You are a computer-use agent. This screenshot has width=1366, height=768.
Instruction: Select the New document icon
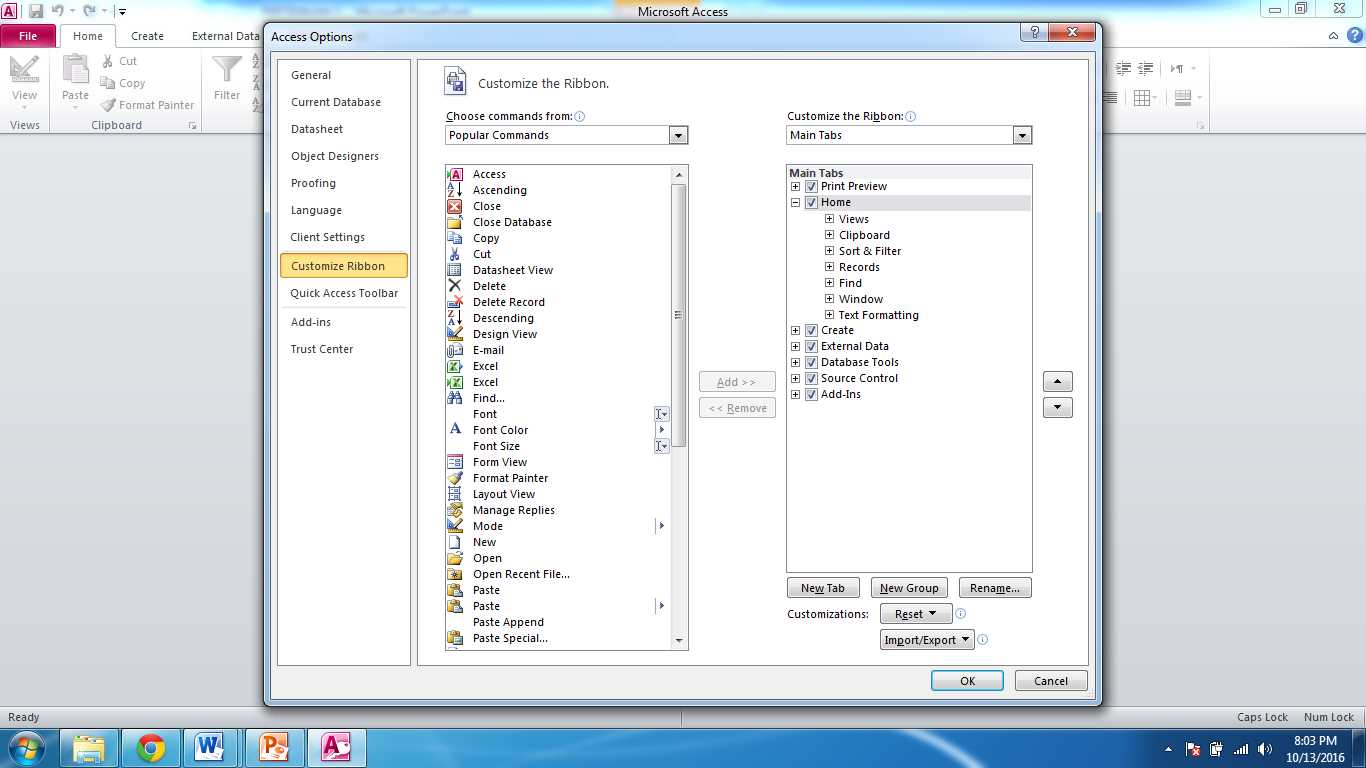pos(455,542)
